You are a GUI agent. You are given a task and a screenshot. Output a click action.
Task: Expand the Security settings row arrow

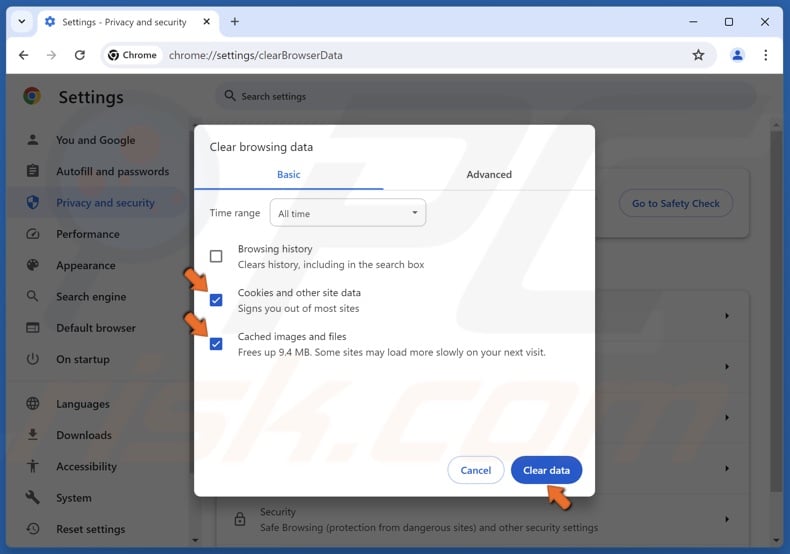[727, 519]
